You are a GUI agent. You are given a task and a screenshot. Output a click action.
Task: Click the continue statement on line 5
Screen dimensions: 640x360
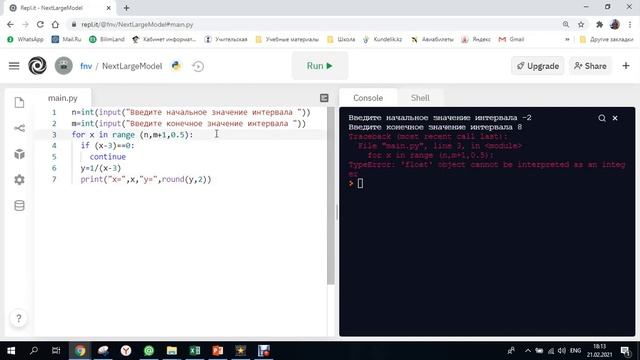pyautogui.click(x=108, y=157)
